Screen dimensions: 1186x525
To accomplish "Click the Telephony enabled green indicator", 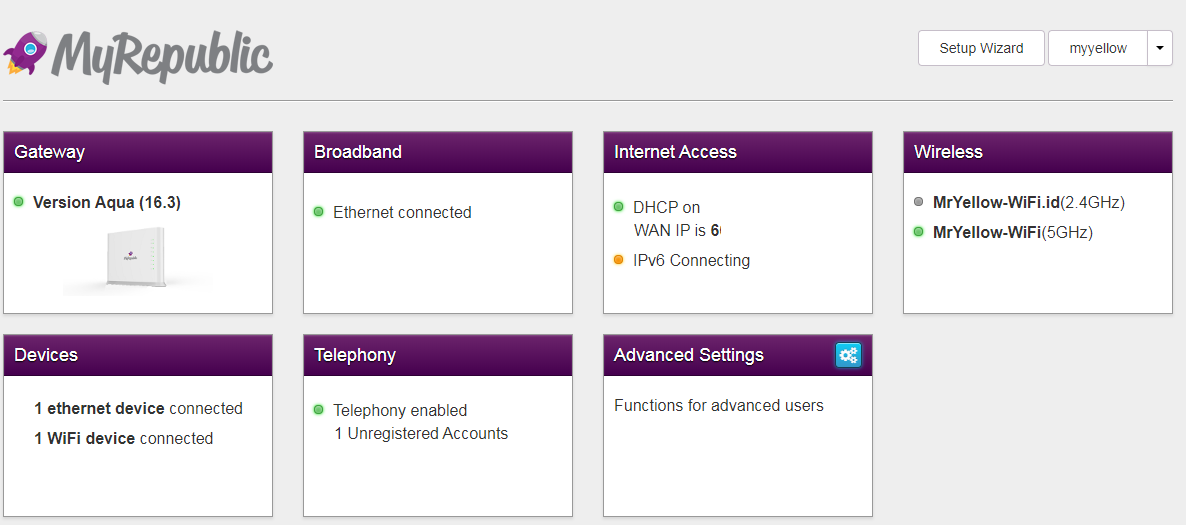I will [x=319, y=410].
